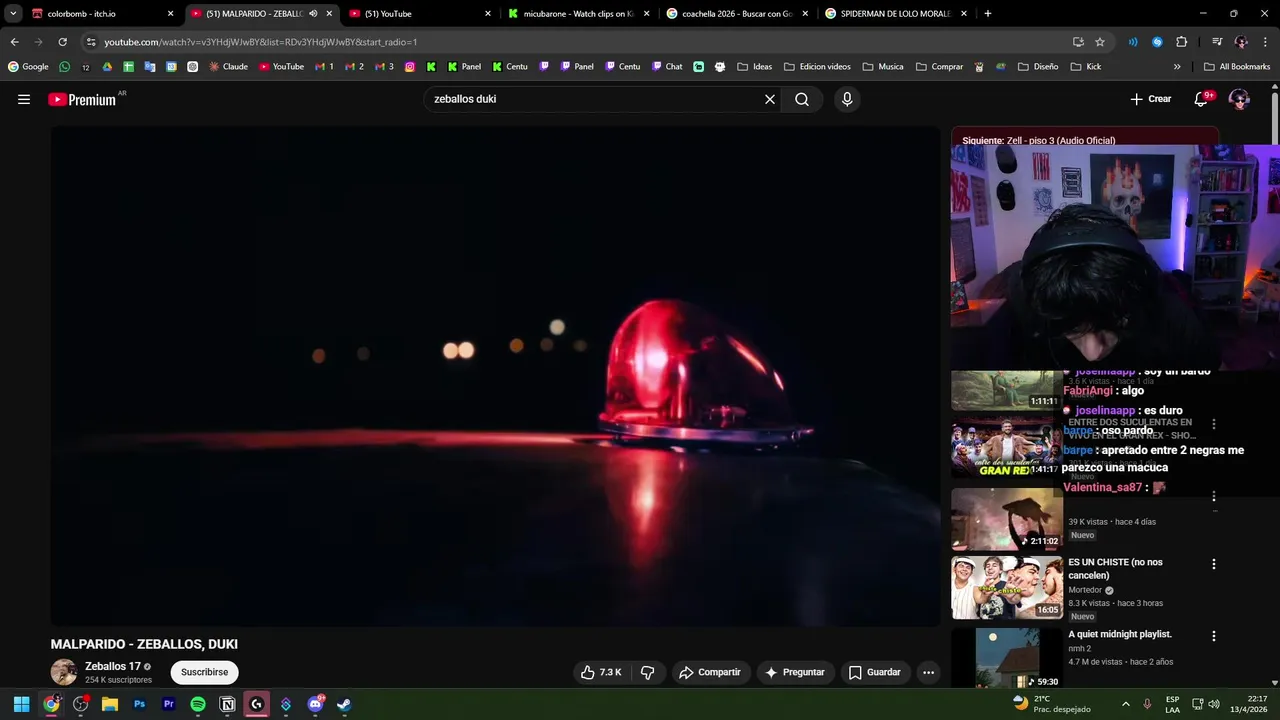Open the Chat bookmark

(x=667, y=67)
